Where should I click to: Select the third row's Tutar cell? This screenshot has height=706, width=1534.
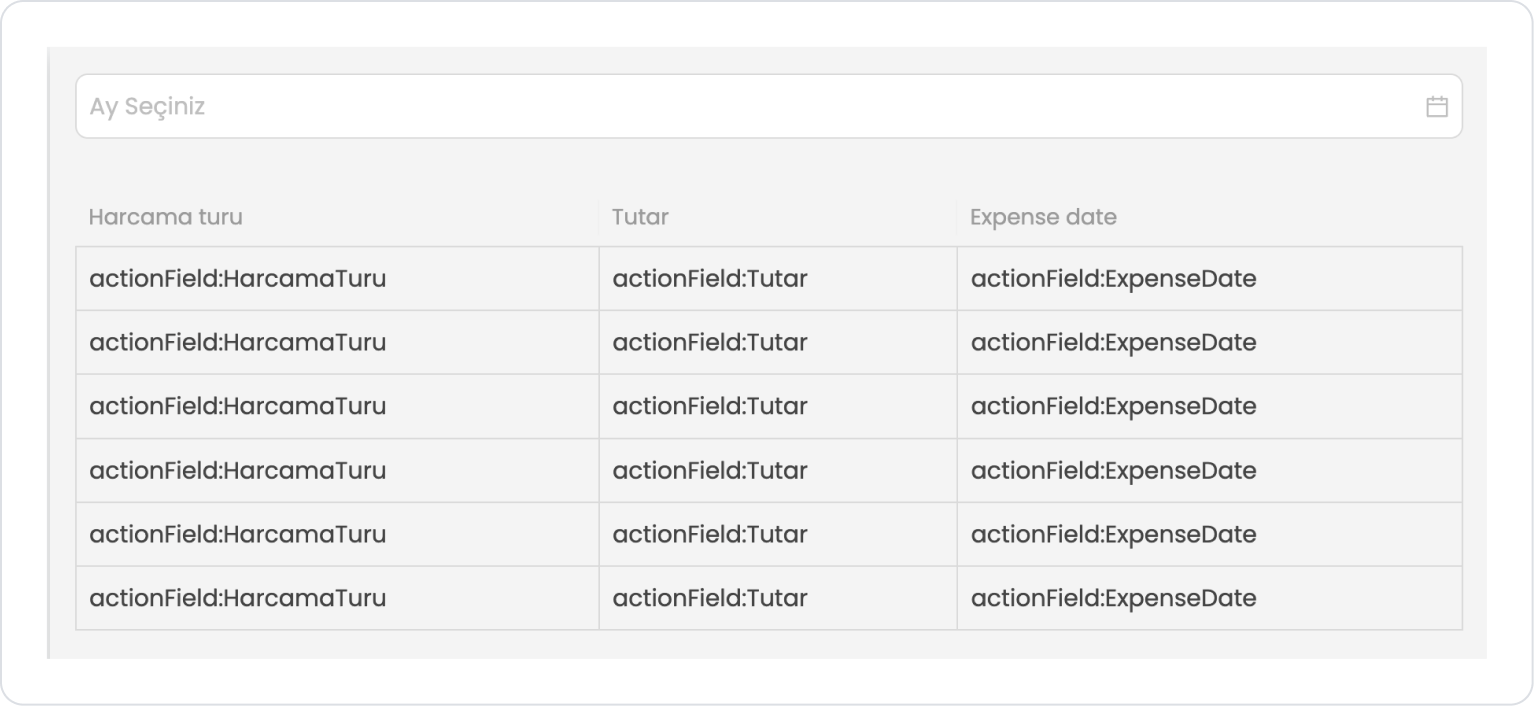tap(710, 407)
